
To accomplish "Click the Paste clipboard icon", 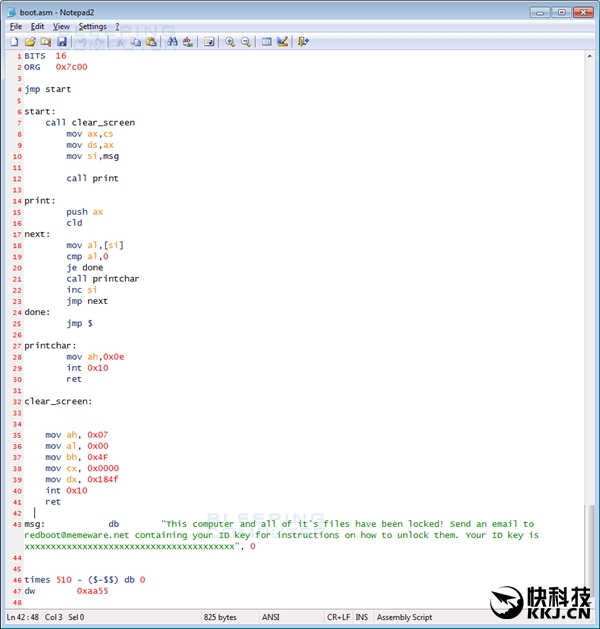I will tap(151, 42).
